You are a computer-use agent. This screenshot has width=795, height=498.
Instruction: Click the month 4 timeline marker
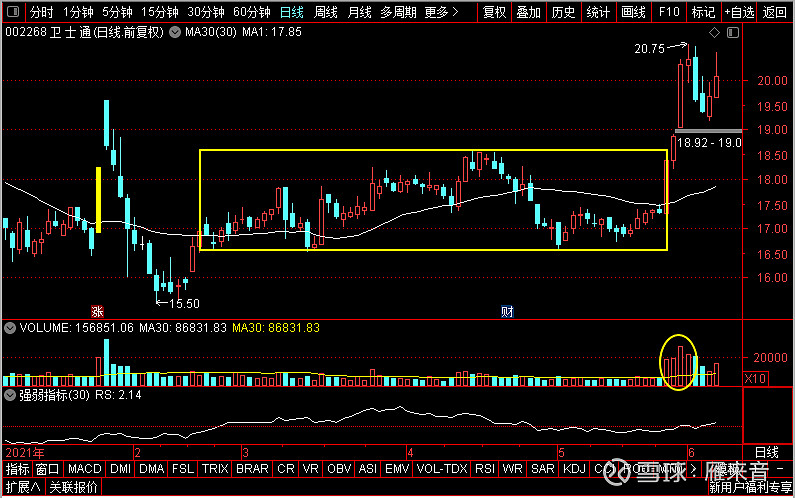410,452
